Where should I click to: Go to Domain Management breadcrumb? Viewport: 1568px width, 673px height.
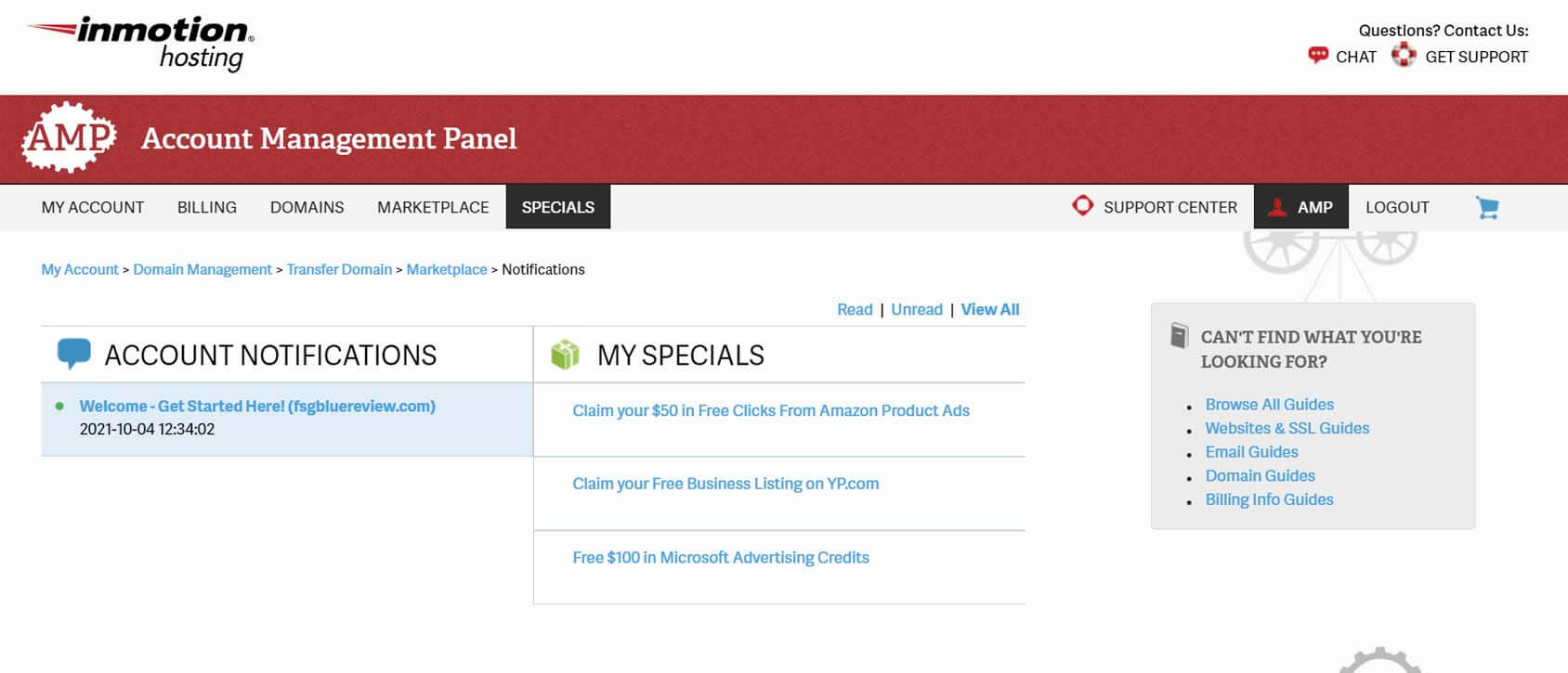pyautogui.click(x=203, y=269)
